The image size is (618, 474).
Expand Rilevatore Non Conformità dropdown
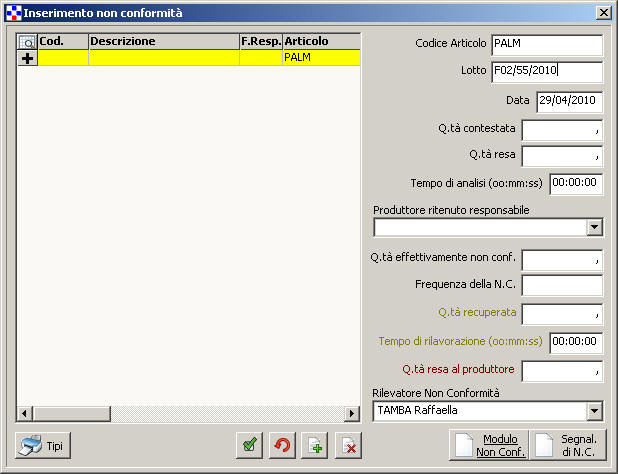(x=595, y=411)
